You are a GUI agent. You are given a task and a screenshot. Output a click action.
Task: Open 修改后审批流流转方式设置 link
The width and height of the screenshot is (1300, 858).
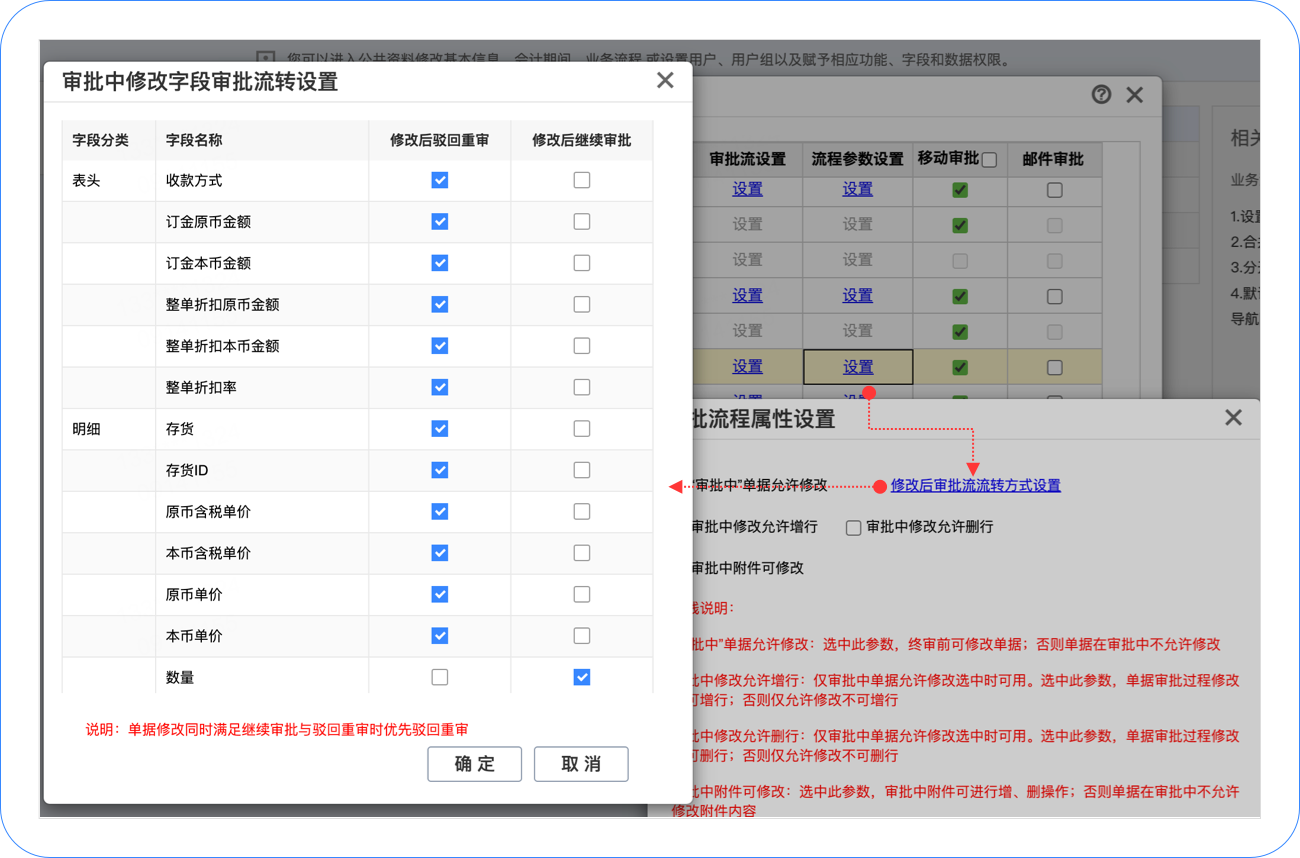(975, 486)
